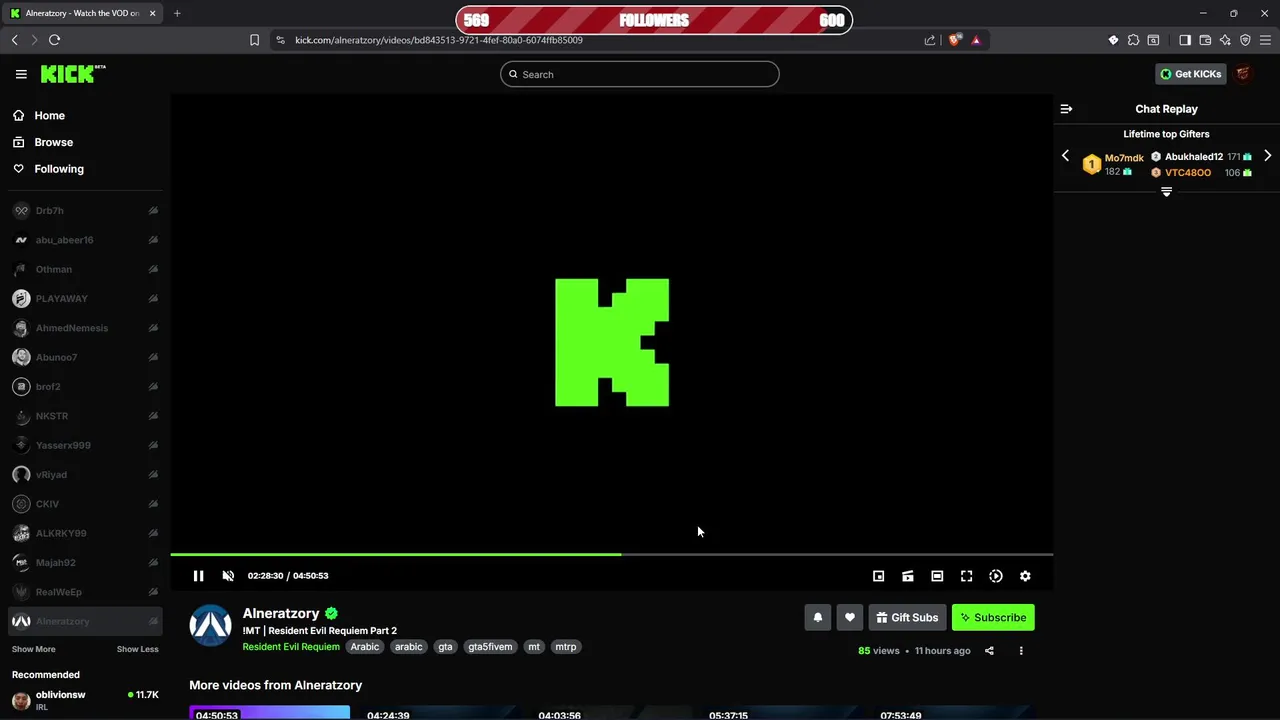Enter fullscreen mode in the player
This screenshot has height=720, width=1280.
click(x=966, y=576)
